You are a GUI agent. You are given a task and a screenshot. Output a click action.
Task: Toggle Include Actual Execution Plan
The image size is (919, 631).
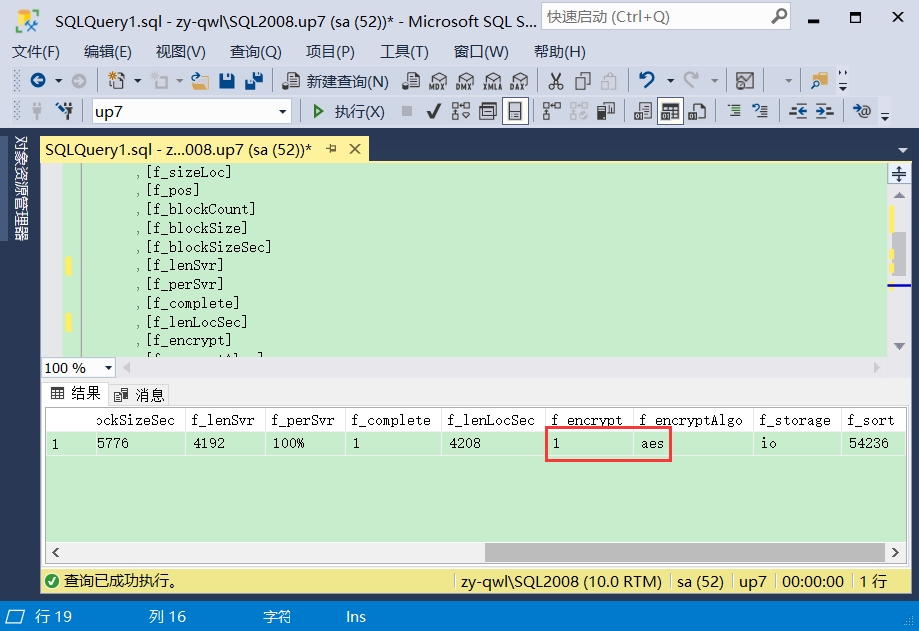(x=552, y=111)
